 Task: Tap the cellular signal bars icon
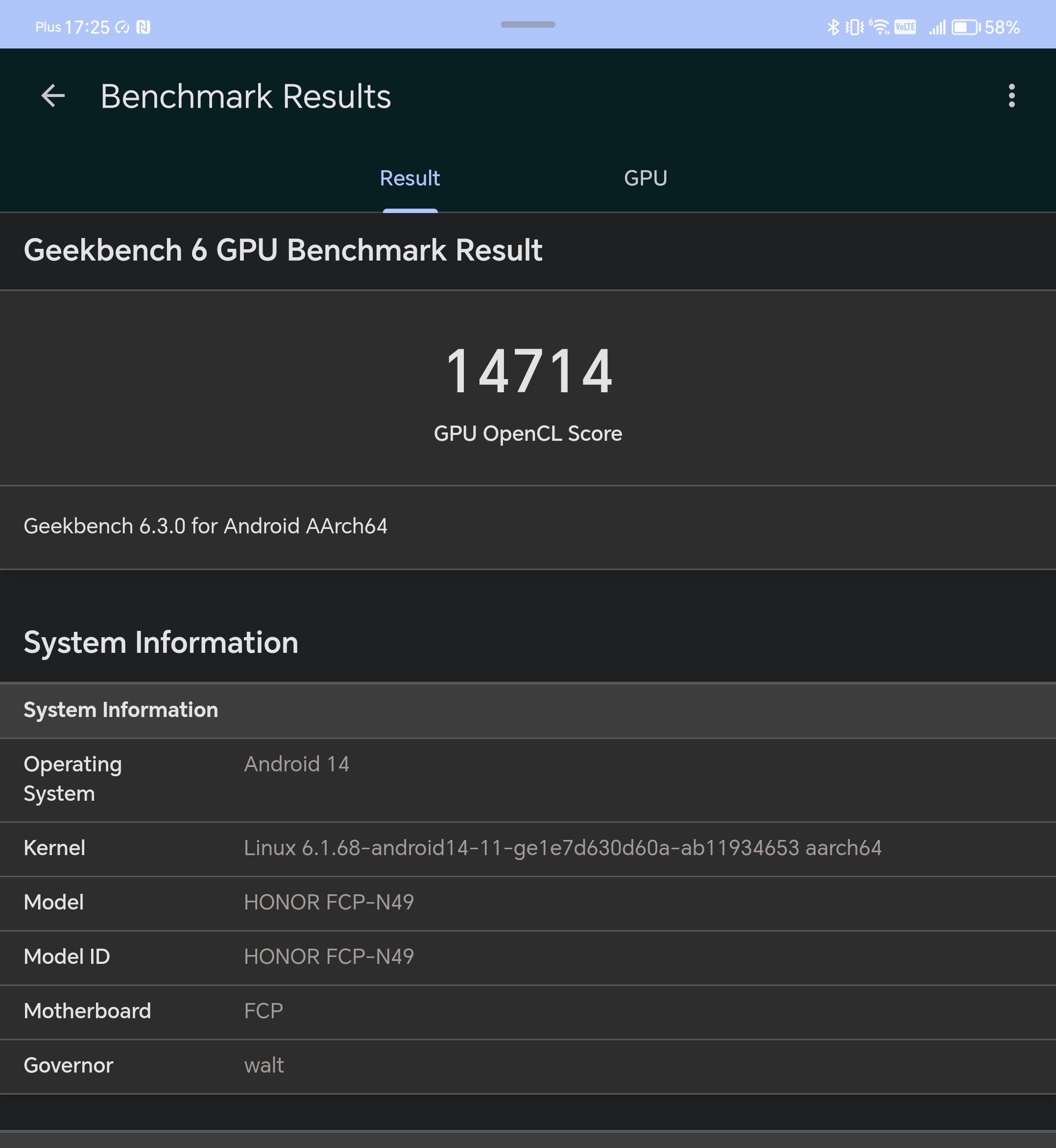pos(937,27)
